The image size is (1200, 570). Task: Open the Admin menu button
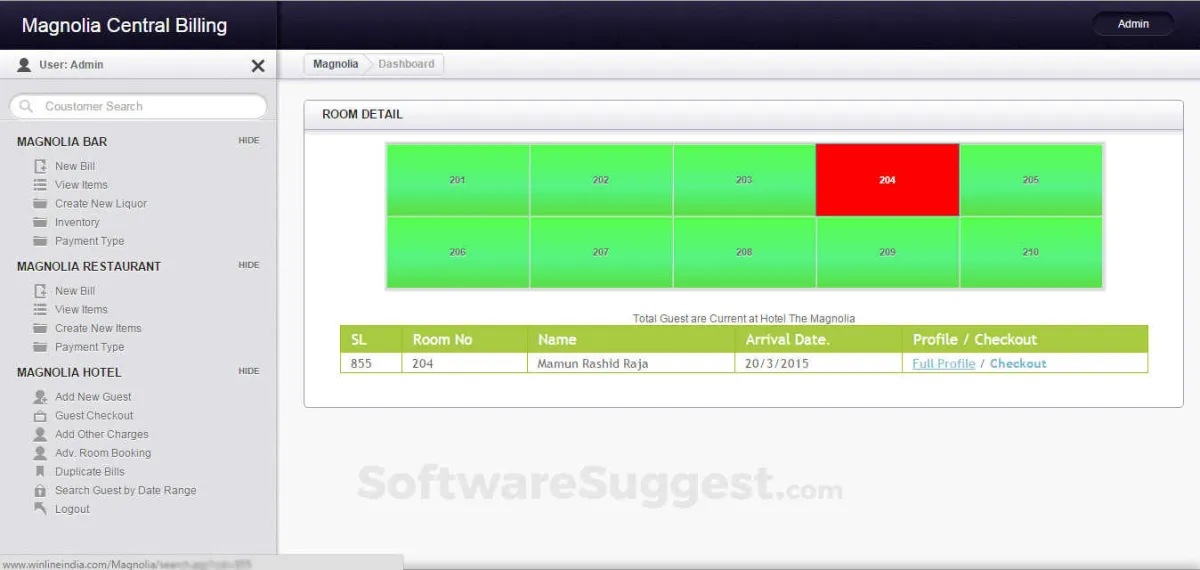click(x=1133, y=24)
